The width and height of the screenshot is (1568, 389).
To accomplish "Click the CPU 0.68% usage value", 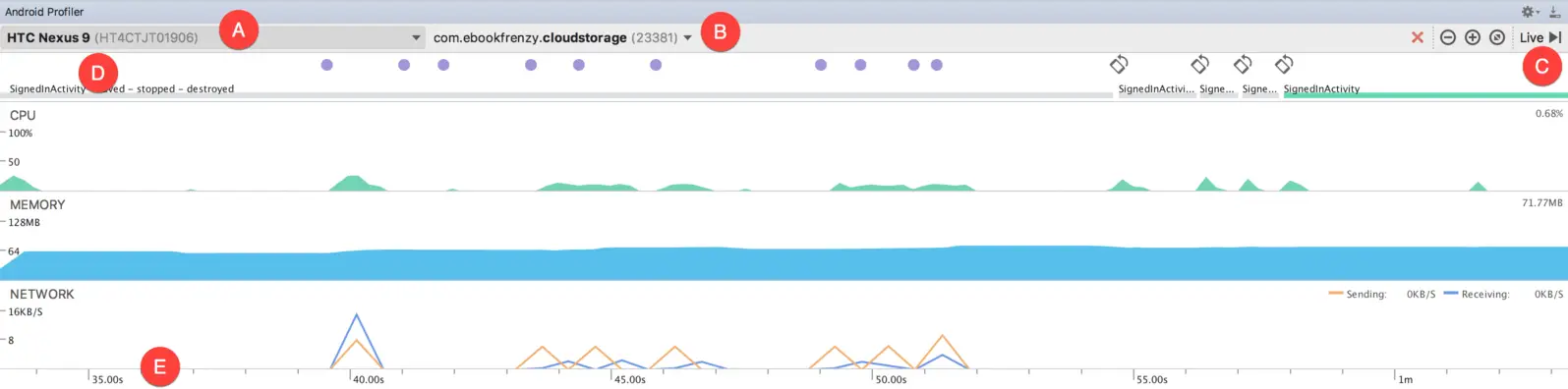I will [x=1548, y=114].
